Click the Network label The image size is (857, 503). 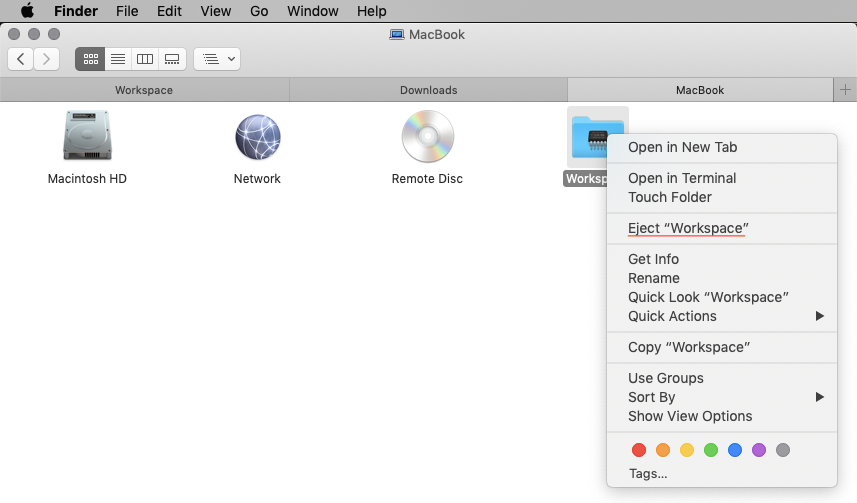coord(257,179)
